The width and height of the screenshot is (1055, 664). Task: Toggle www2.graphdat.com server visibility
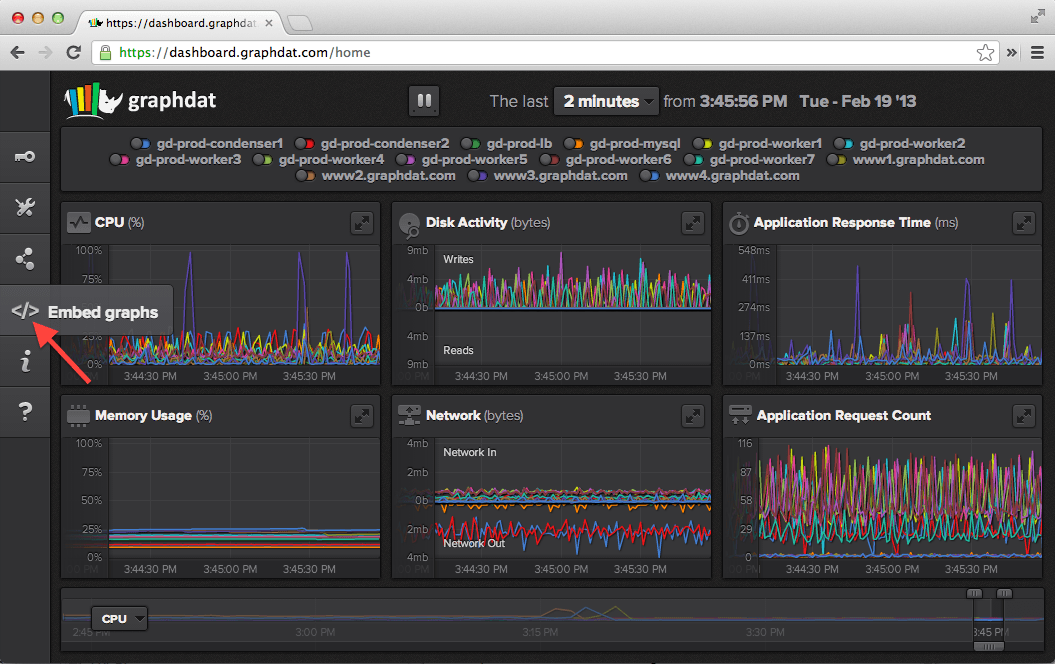click(x=305, y=176)
